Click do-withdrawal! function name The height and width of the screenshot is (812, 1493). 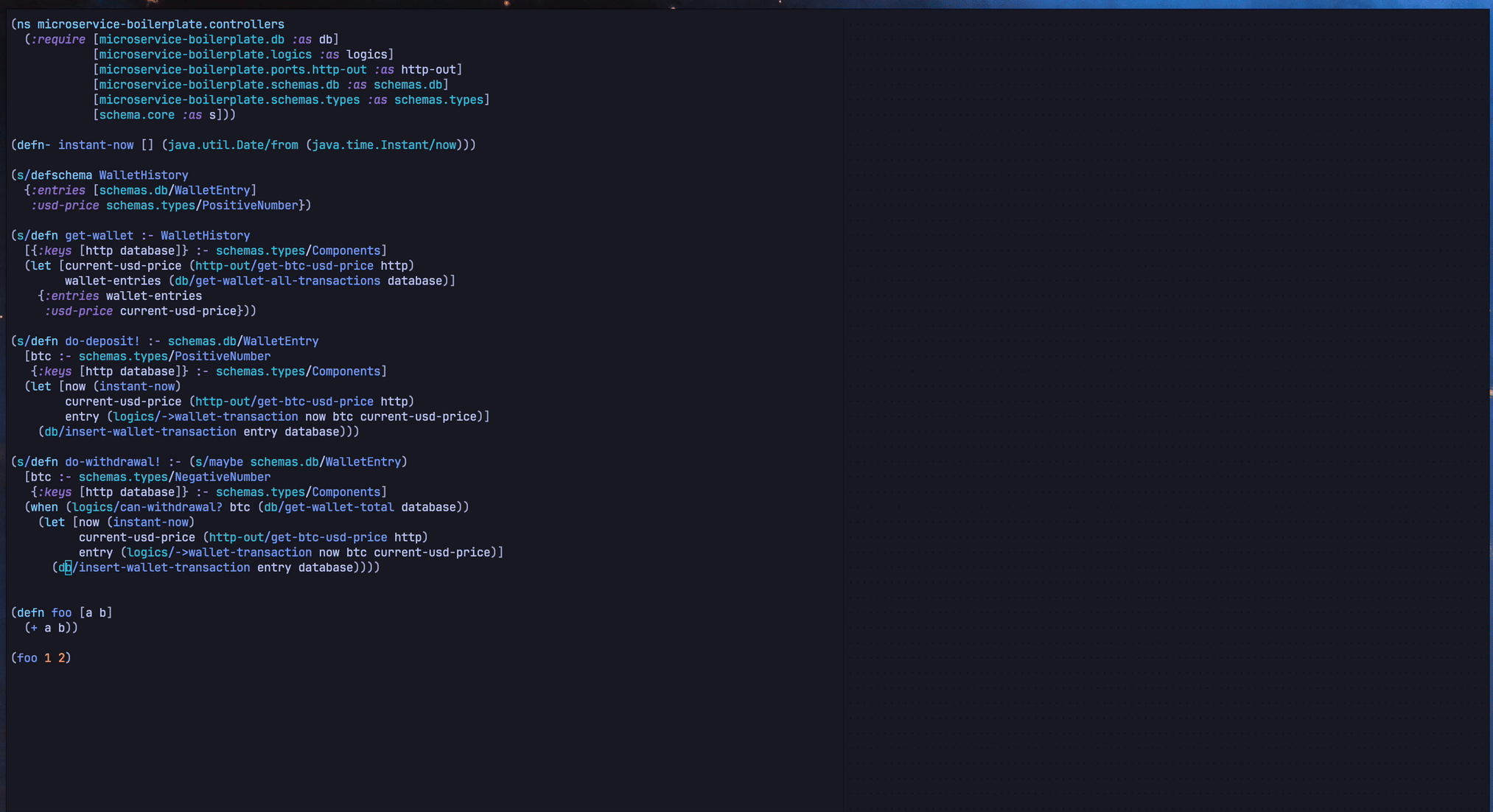point(112,462)
